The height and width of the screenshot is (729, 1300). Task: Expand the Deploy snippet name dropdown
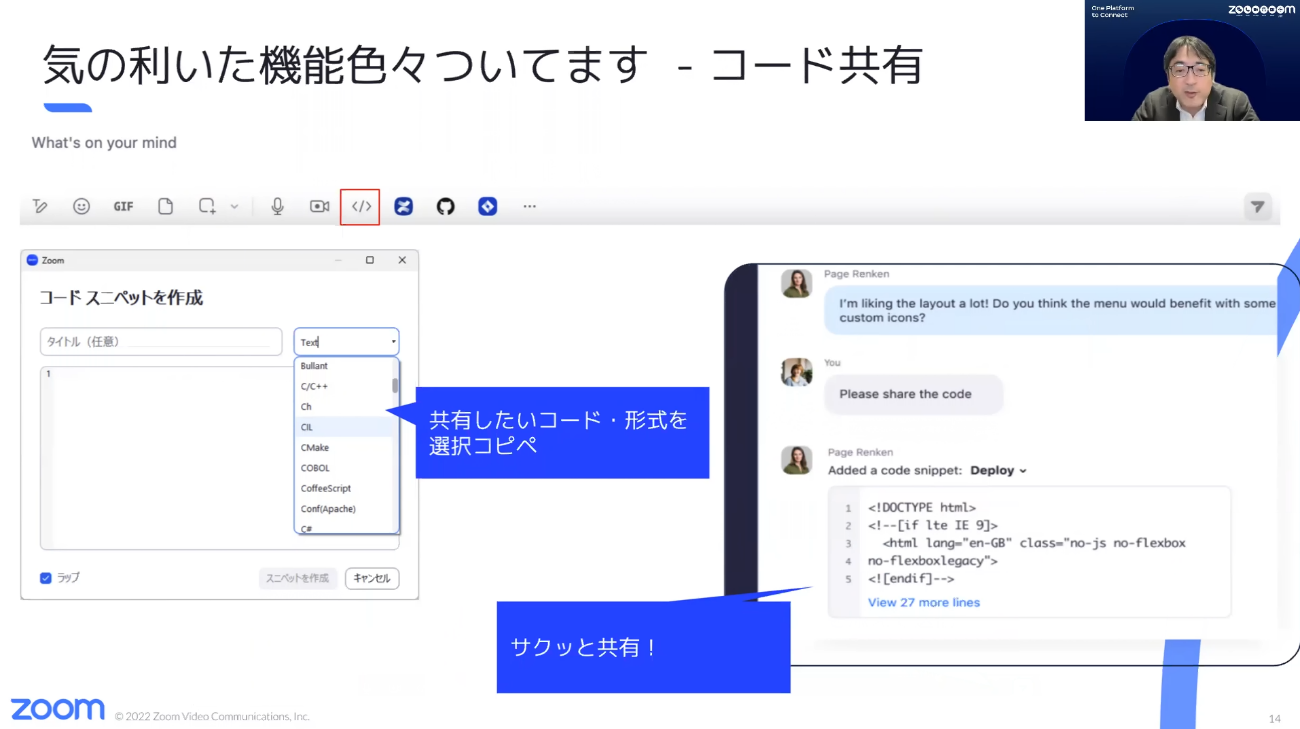pos(998,470)
